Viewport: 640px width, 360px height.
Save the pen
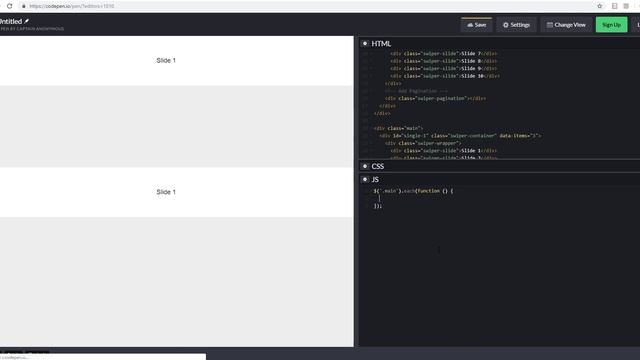(x=476, y=25)
